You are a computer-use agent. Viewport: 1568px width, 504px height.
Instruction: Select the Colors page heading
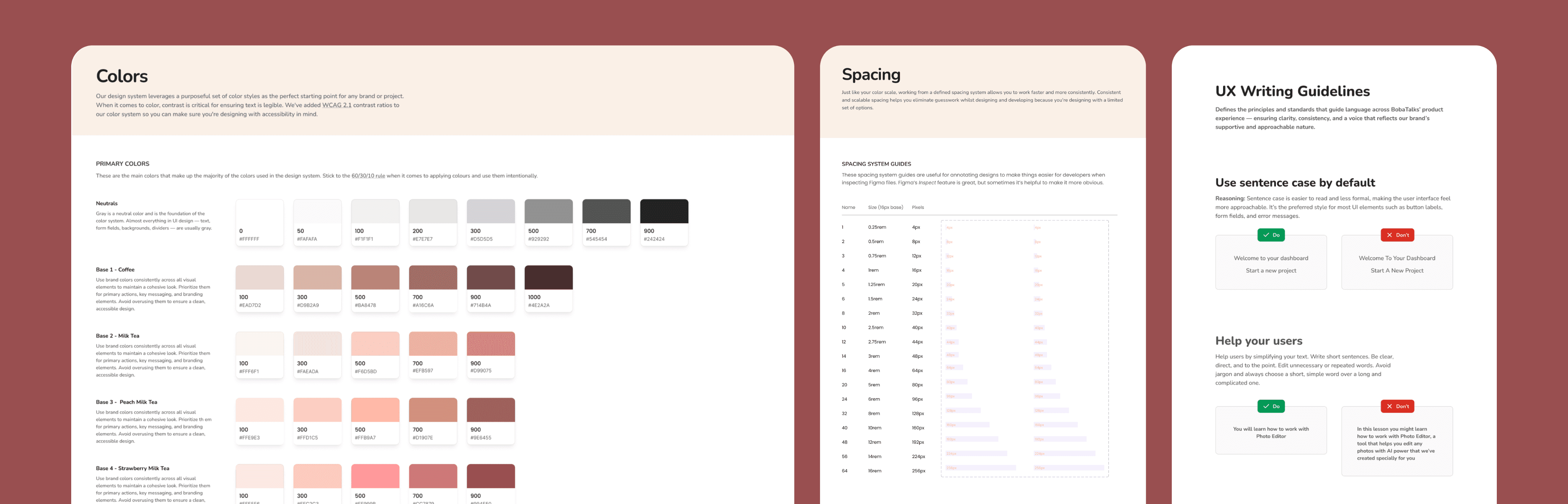click(x=122, y=76)
